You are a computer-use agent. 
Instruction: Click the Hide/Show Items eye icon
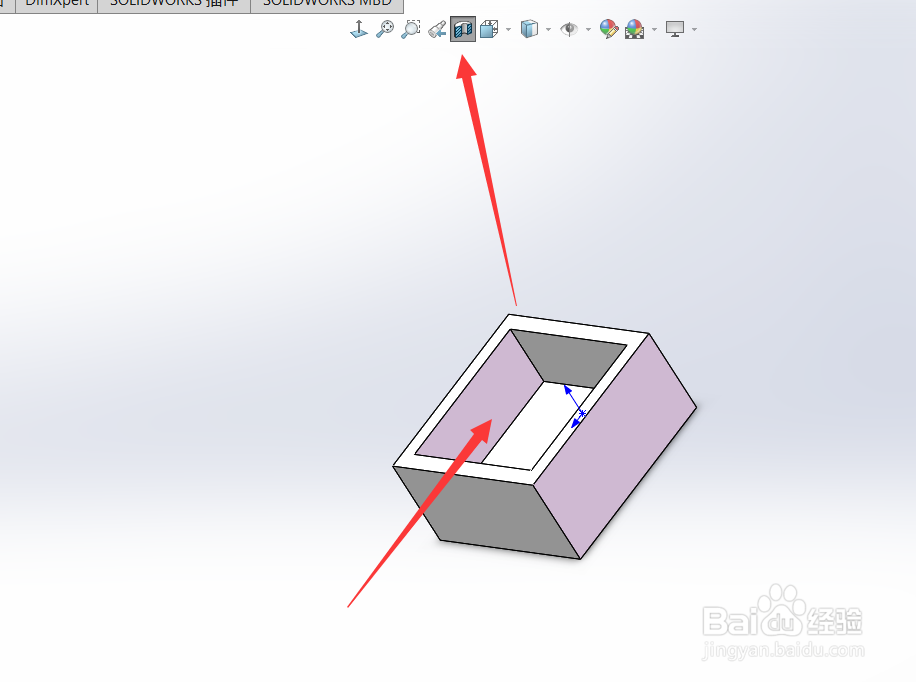(x=568, y=29)
